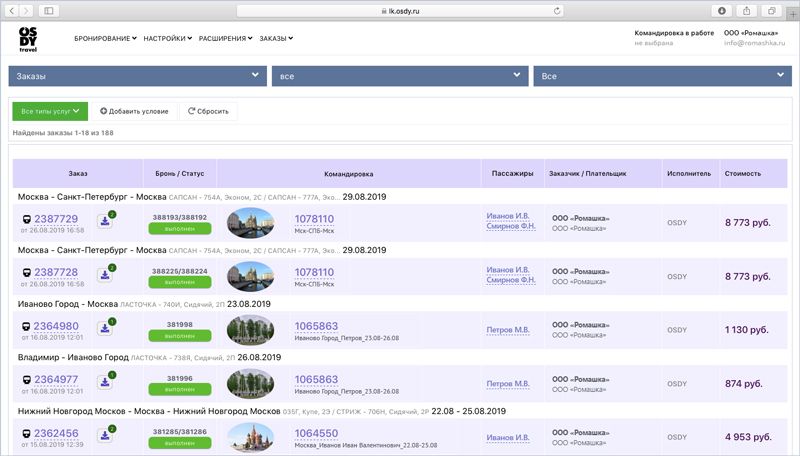Open 'Все типы услуг' green dropdown
The height and width of the screenshot is (456, 800).
50,111
